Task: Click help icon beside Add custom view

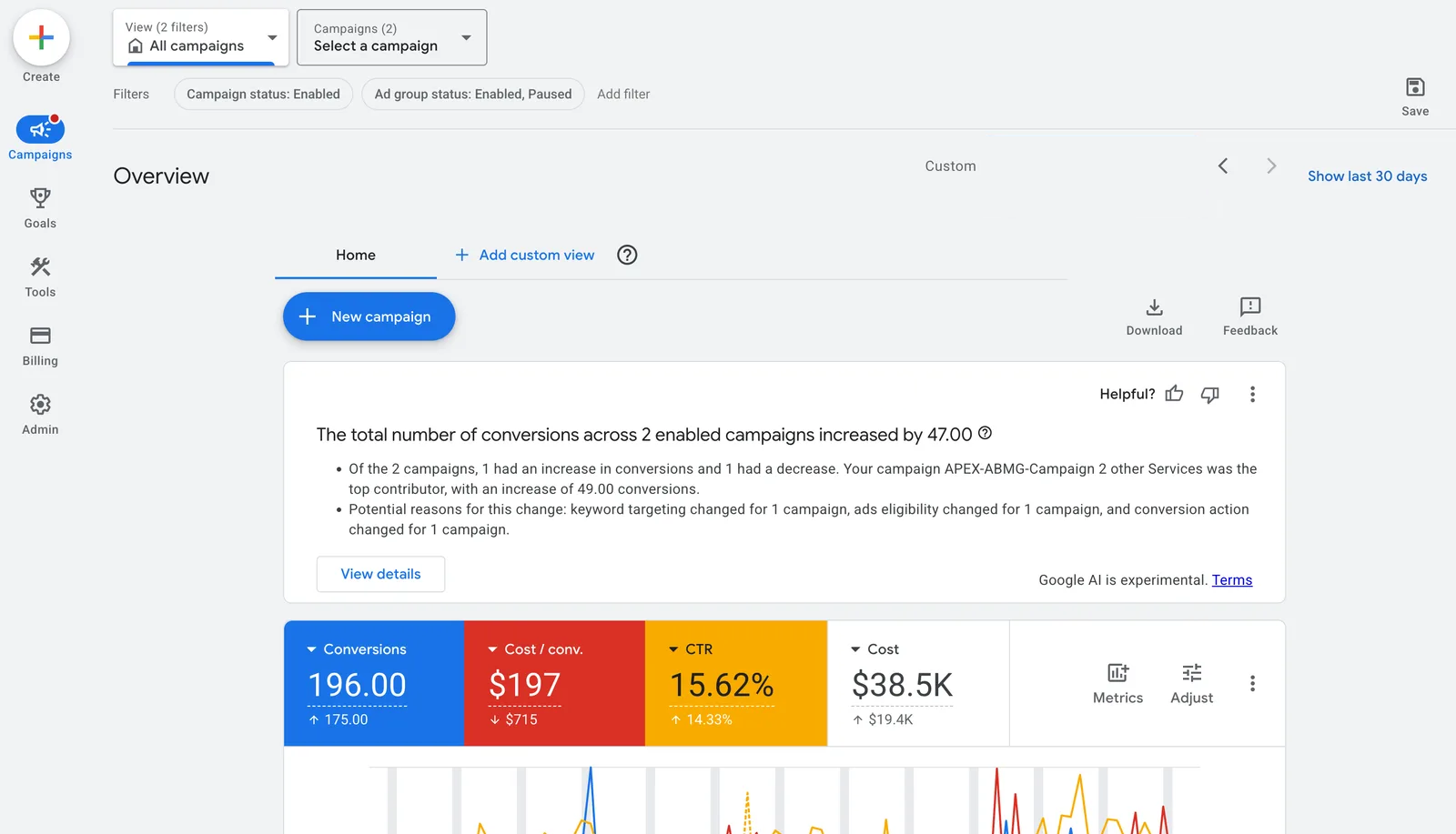Action: [627, 255]
